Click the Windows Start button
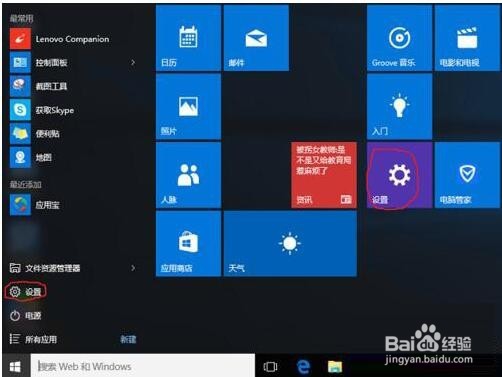 click(15, 367)
